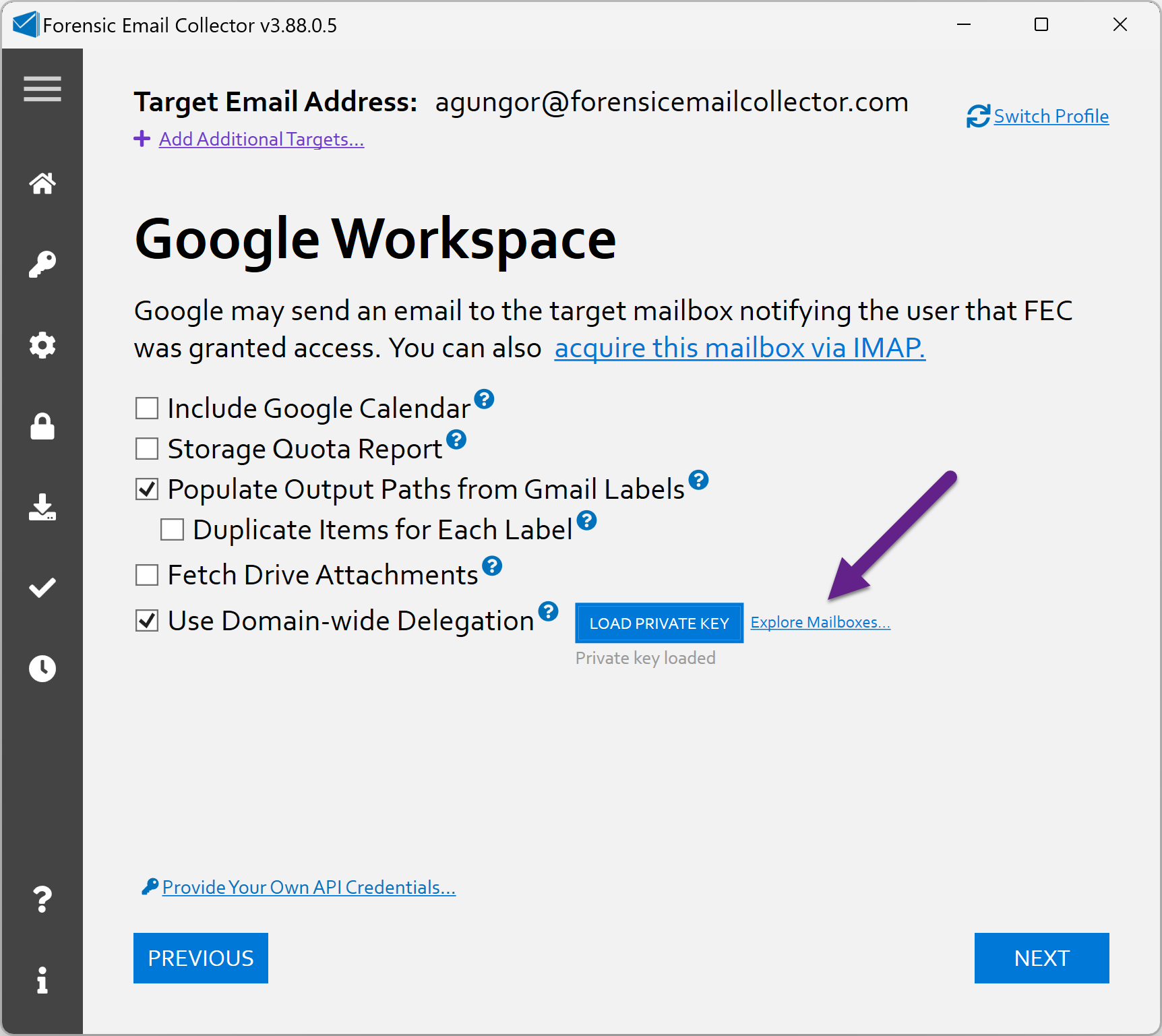This screenshot has width=1162, height=1036.
Task: Click help icon beside Duplicate Items for Each Label
Action: (x=586, y=520)
